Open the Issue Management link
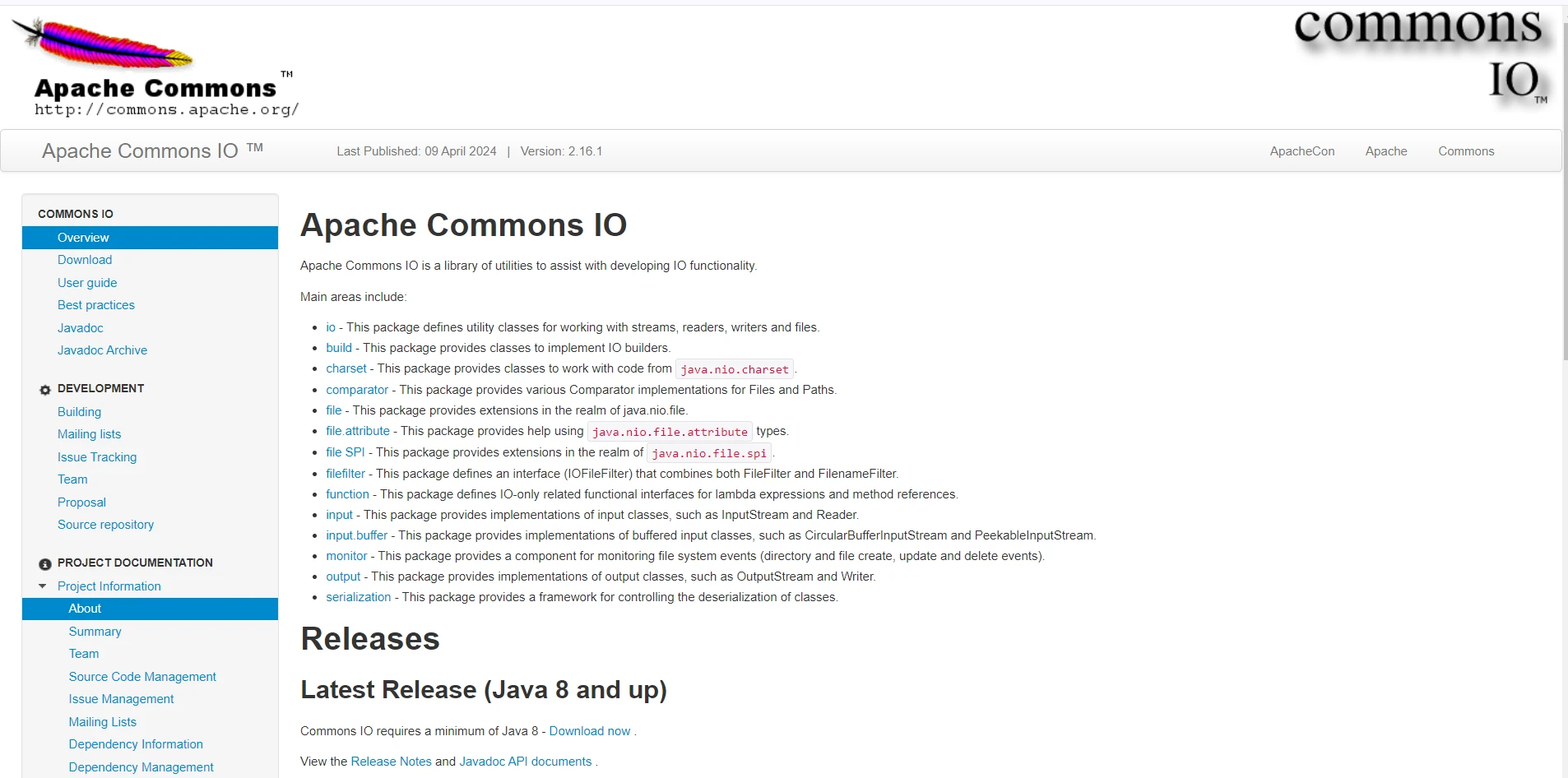Screen dimensions: 1568x778 pyautogui.click(x=122, y=699)
